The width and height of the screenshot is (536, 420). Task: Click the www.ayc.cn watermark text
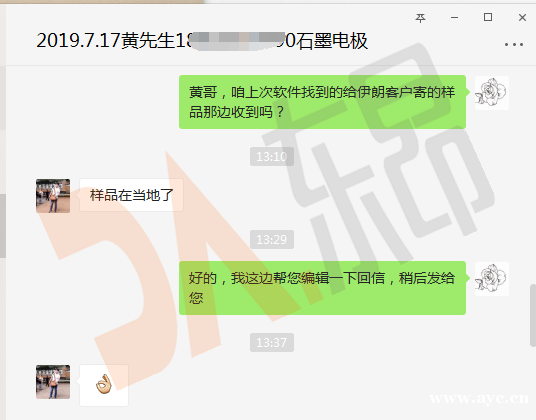[x=479, y=398]
